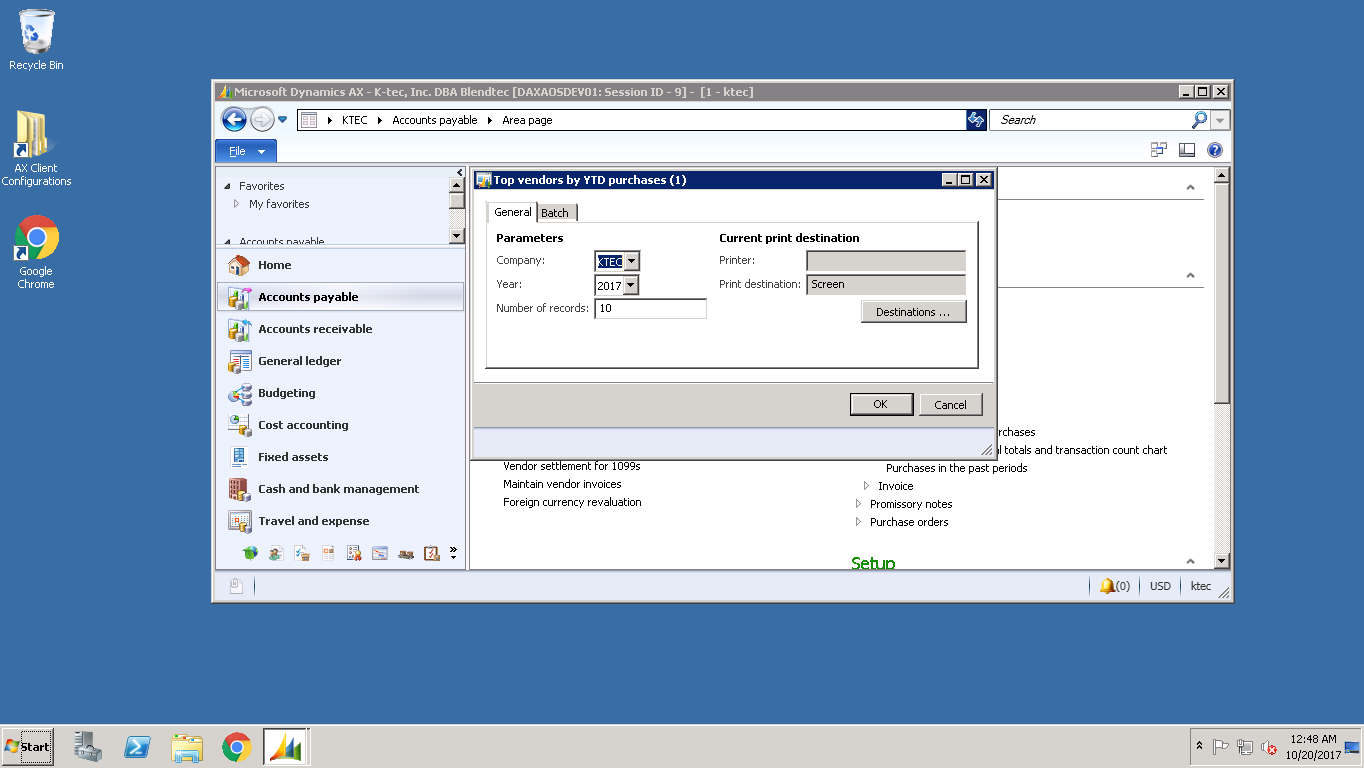Viewport: 1364px width, 768px height.
Task: Open PowerShell from the taskbar
Action: [x=137, y=747]
